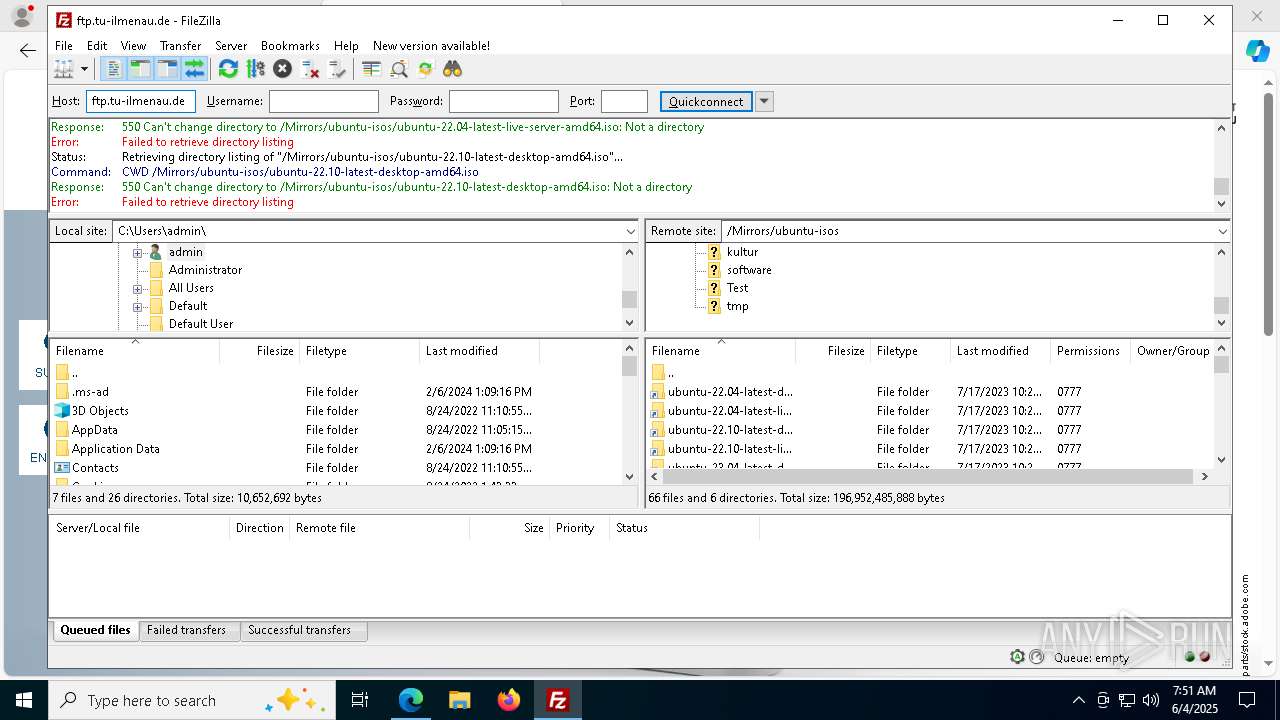The width and height of the screenshot is (1280, 720).
Task: Open the Site Manager icon
Action: coord(64,69)
